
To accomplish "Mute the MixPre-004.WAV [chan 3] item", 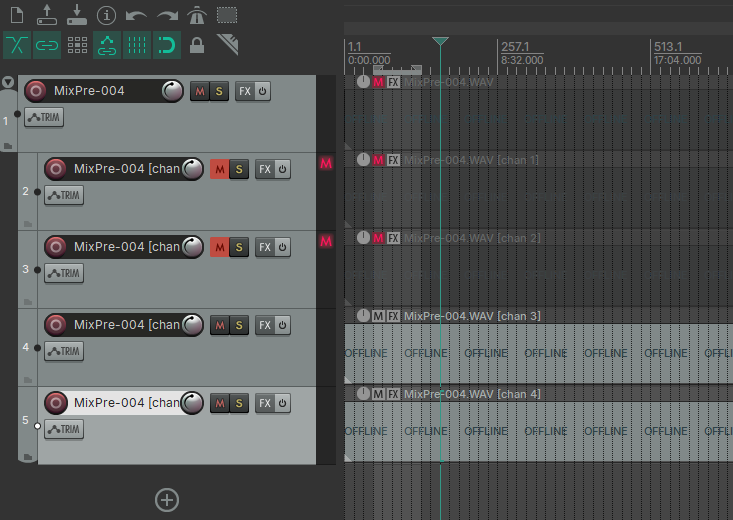I will click(378, 316).
